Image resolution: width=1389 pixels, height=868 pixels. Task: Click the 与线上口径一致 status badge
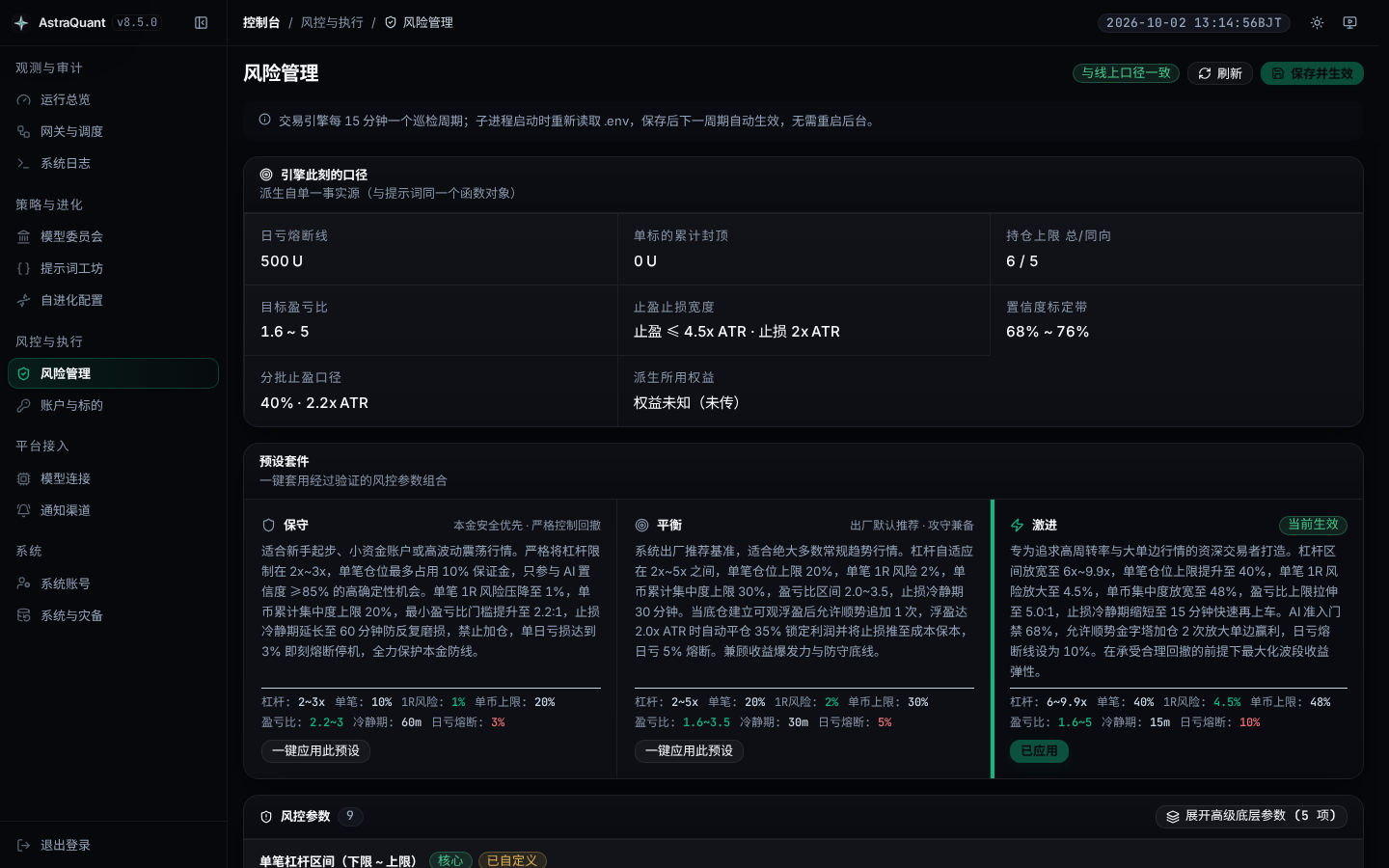click(1126, 73)
